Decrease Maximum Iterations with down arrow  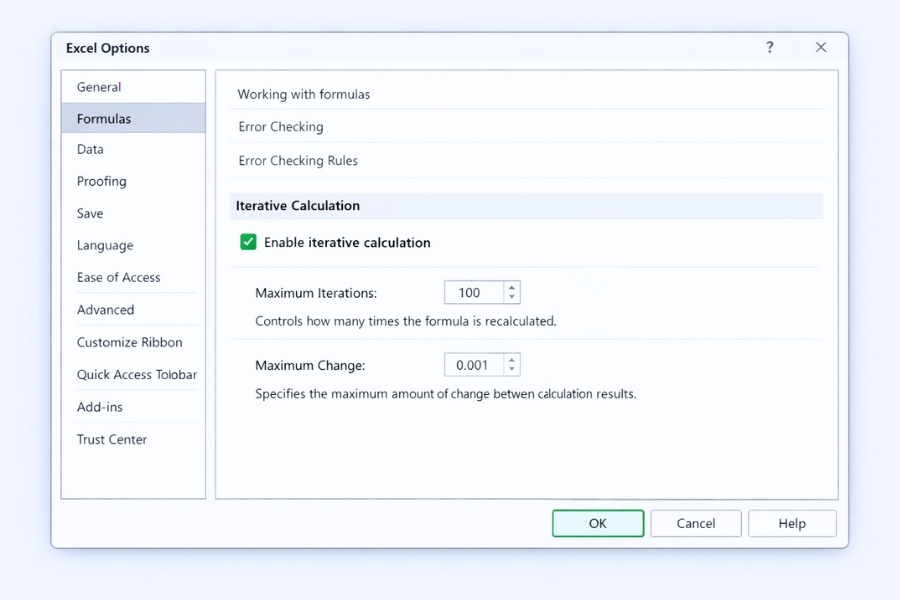pos(512,297)
